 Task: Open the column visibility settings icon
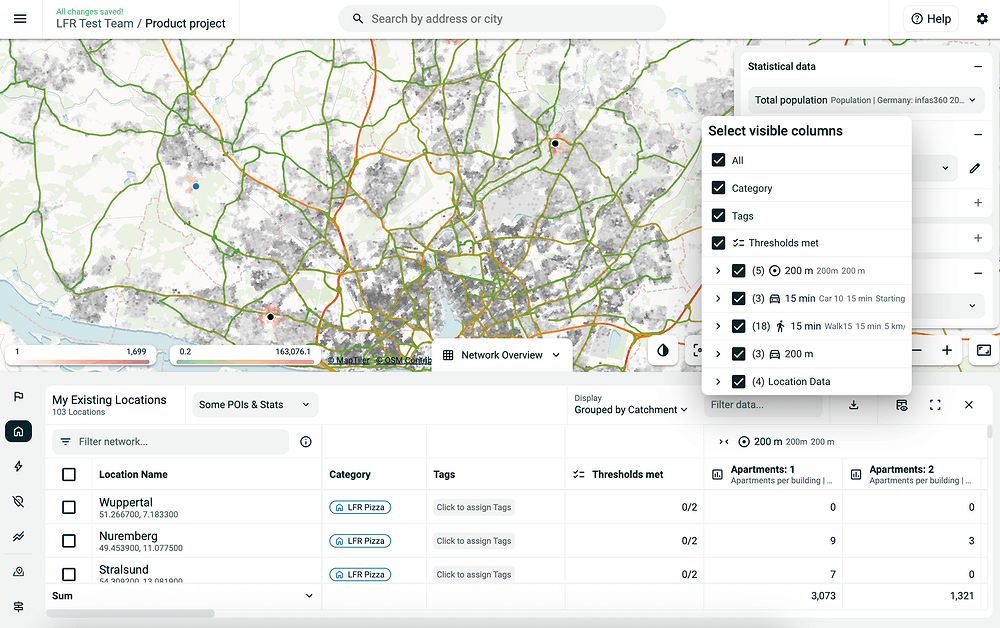(x=901, y=405)
